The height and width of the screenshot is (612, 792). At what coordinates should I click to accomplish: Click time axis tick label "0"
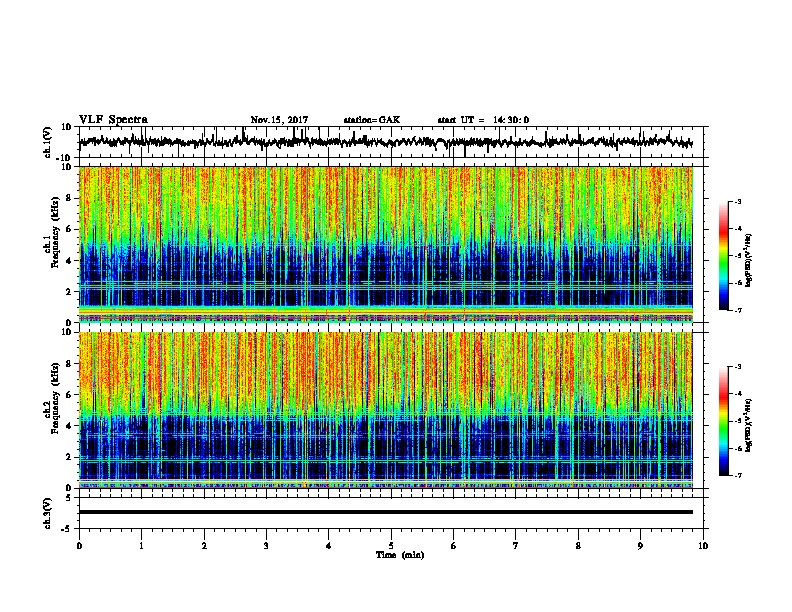click(79, 545)
